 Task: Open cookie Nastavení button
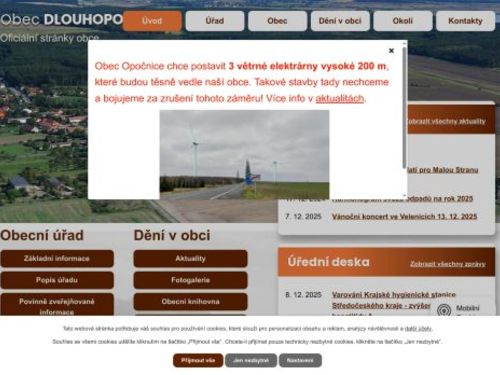(300, 360)
